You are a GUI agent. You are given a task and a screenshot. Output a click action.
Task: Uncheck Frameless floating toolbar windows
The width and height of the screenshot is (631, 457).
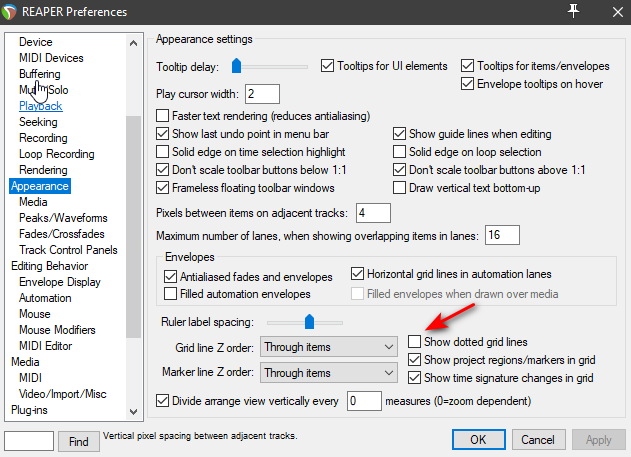pos(162,188)
